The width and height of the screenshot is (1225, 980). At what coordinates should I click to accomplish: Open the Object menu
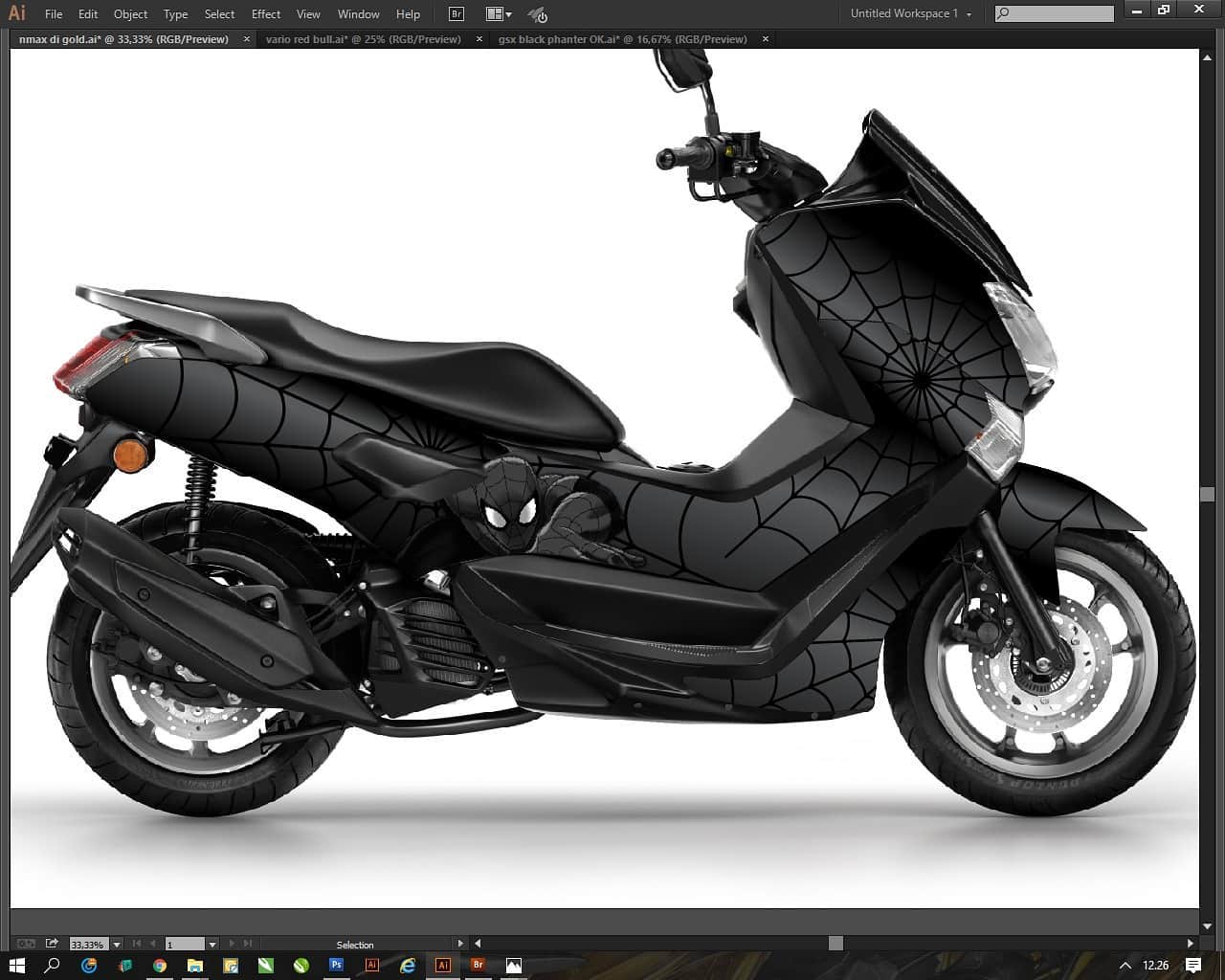tap(130, 14)
